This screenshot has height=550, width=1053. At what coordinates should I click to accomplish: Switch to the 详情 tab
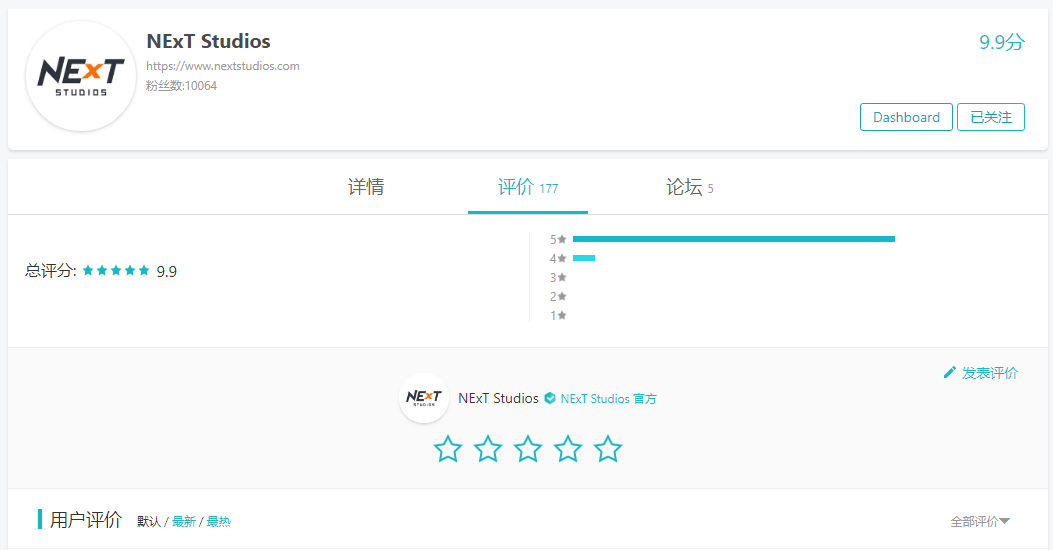tap(366, 187)
